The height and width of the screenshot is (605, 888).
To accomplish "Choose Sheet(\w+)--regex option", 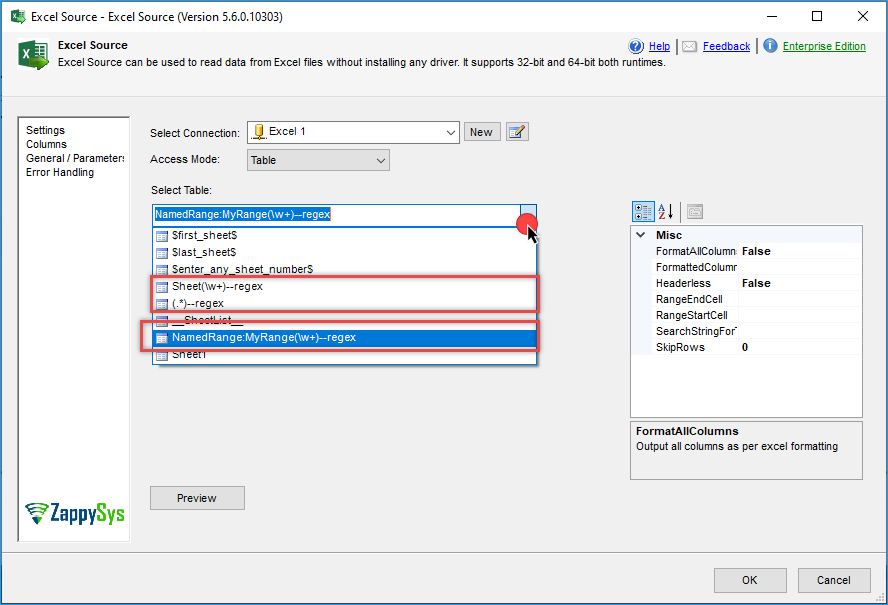I will [344, 287].
